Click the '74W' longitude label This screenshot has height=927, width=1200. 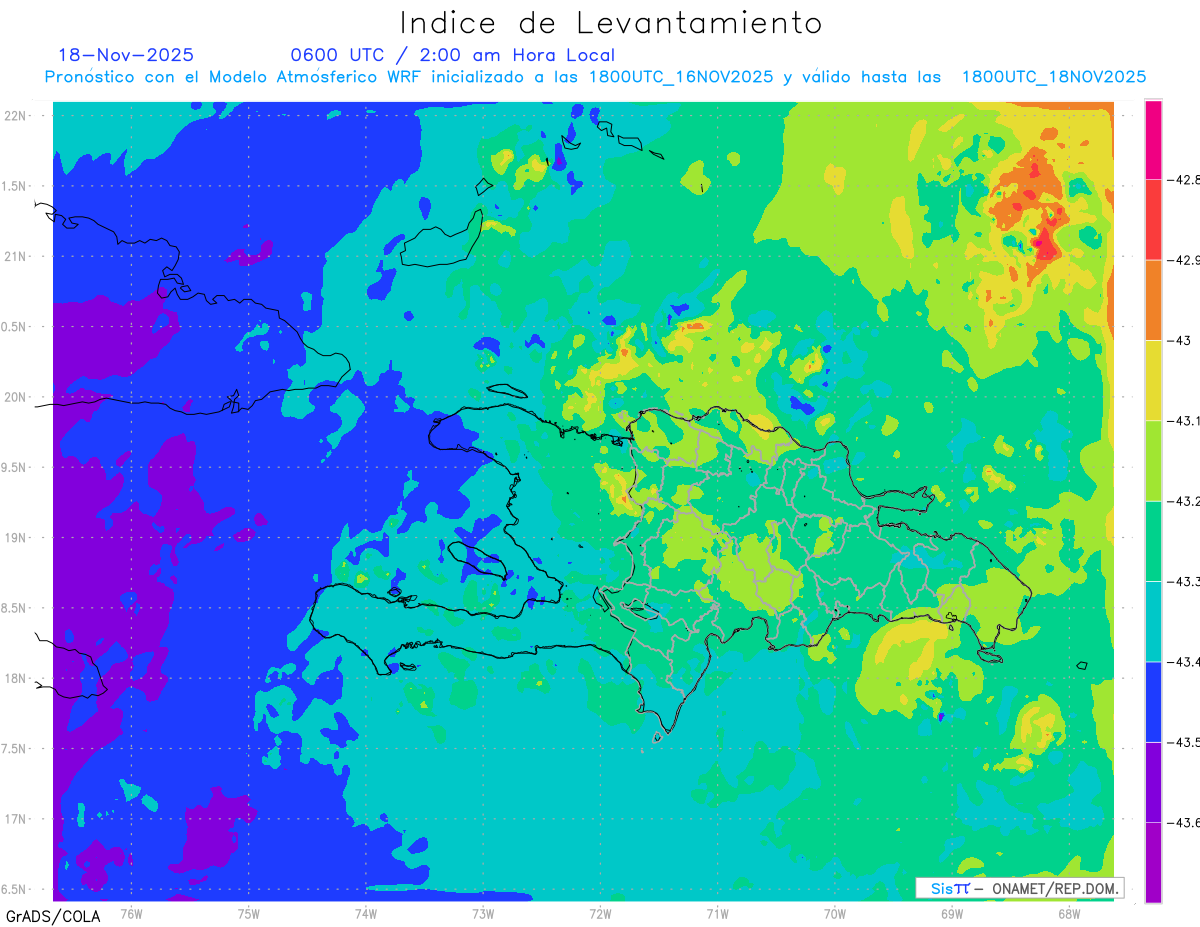click(366, 913)
